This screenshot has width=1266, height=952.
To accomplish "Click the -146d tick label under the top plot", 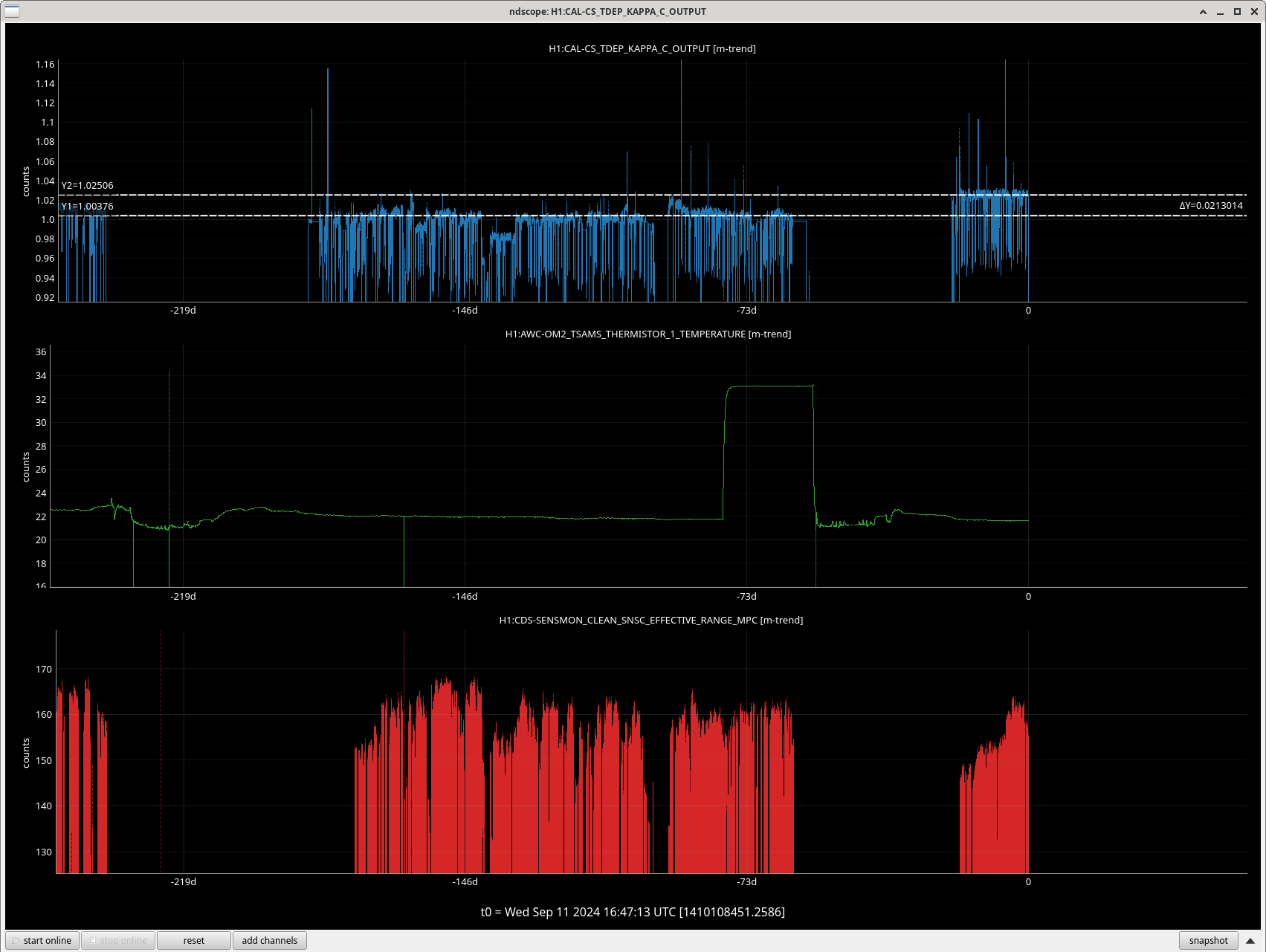I will pos(465,311).
